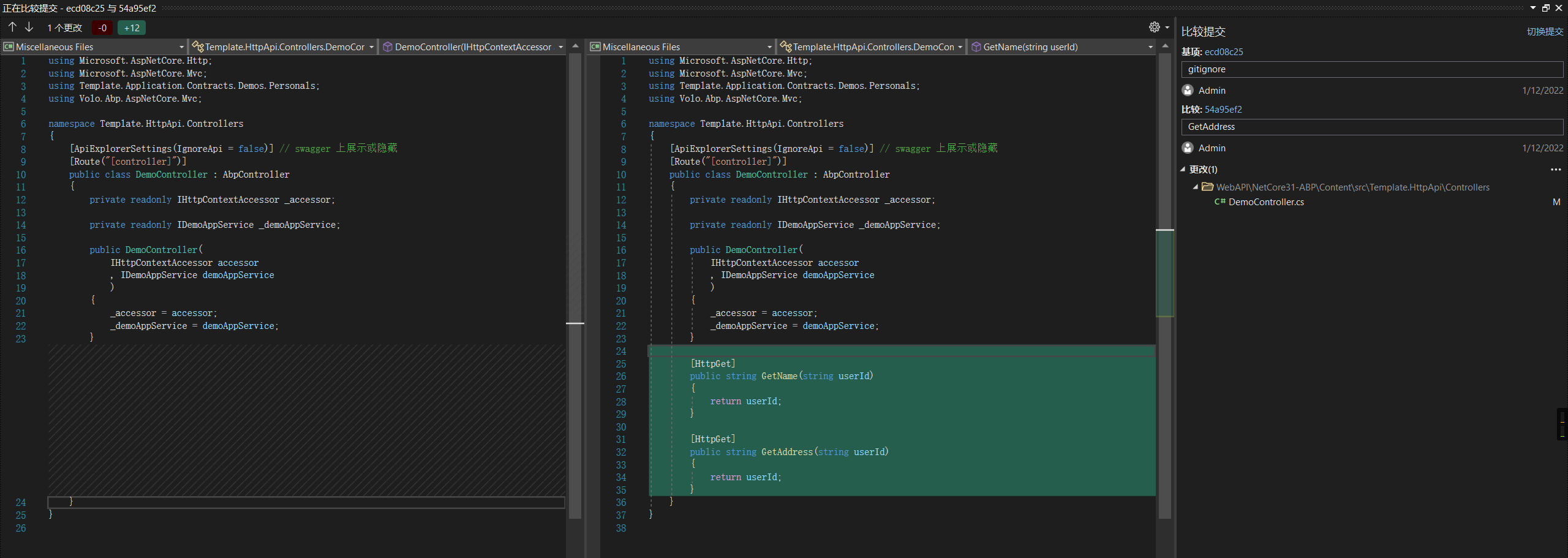Image resolution: width=1568 pixels, height=558 pixels.
Task: Collapse the 更改(1) section
Action: (x=1183, y=170)
